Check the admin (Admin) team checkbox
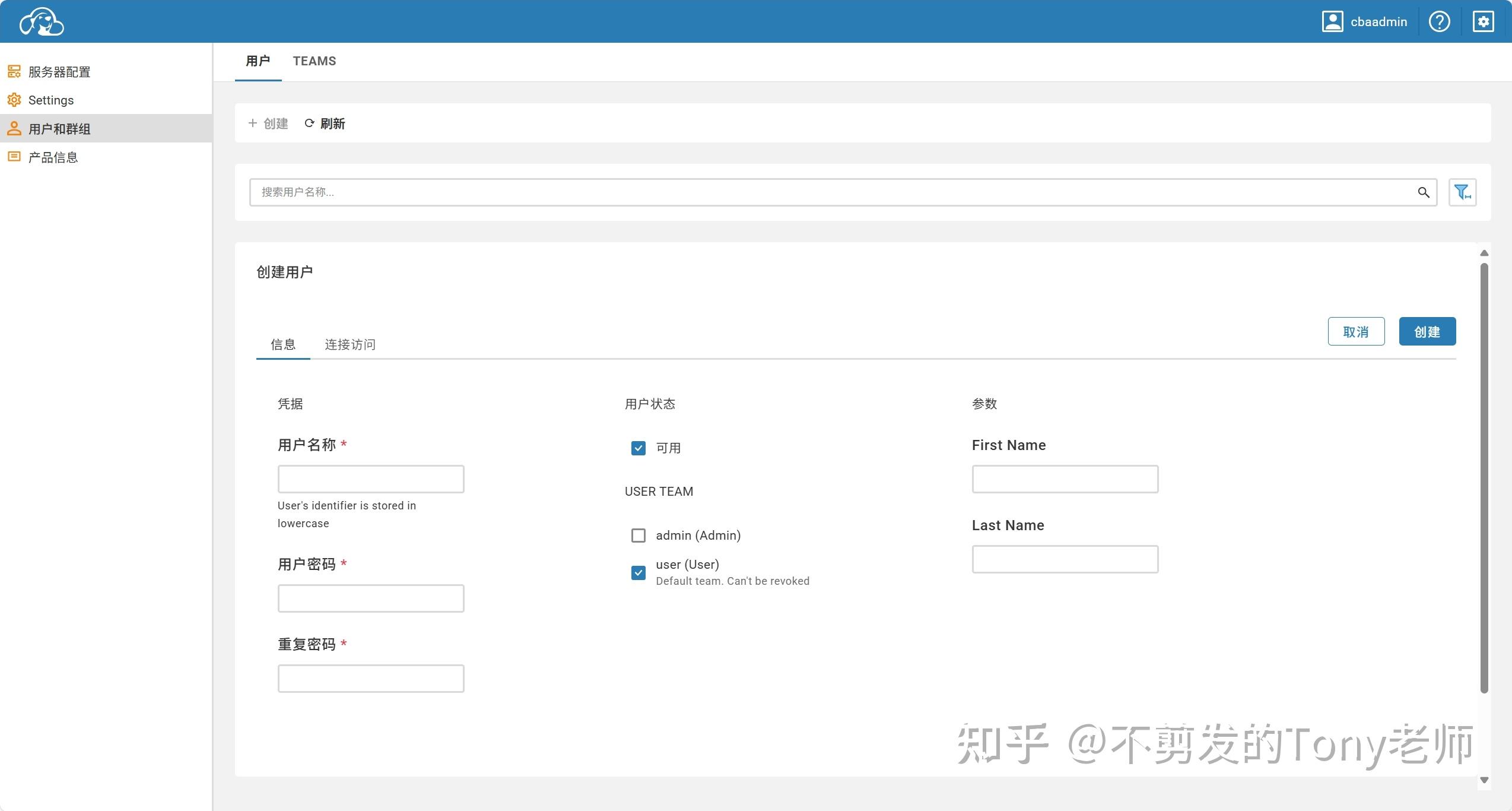Screen dimensions: 1512x811 (639, 536)
